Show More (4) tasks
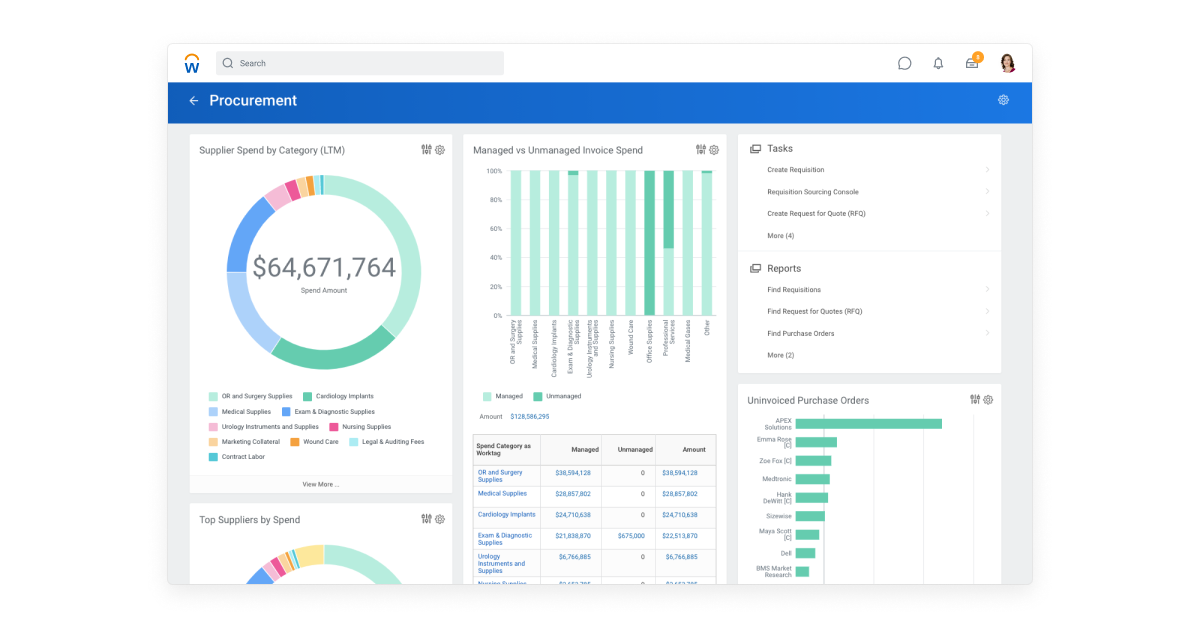Viewport: 1200px width, 628px height. coord(781,236)
